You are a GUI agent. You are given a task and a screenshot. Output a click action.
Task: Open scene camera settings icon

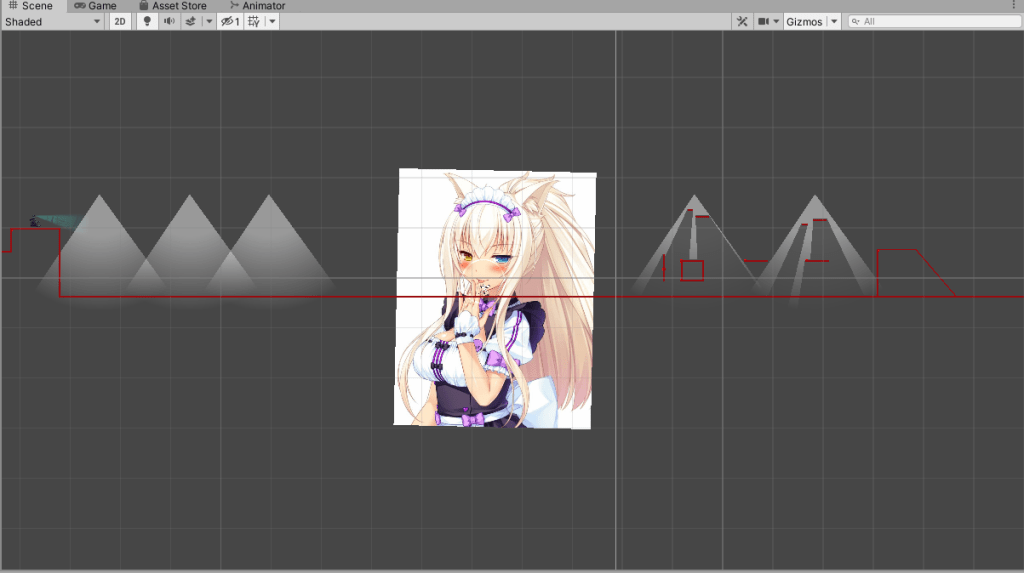click(764, 21)
